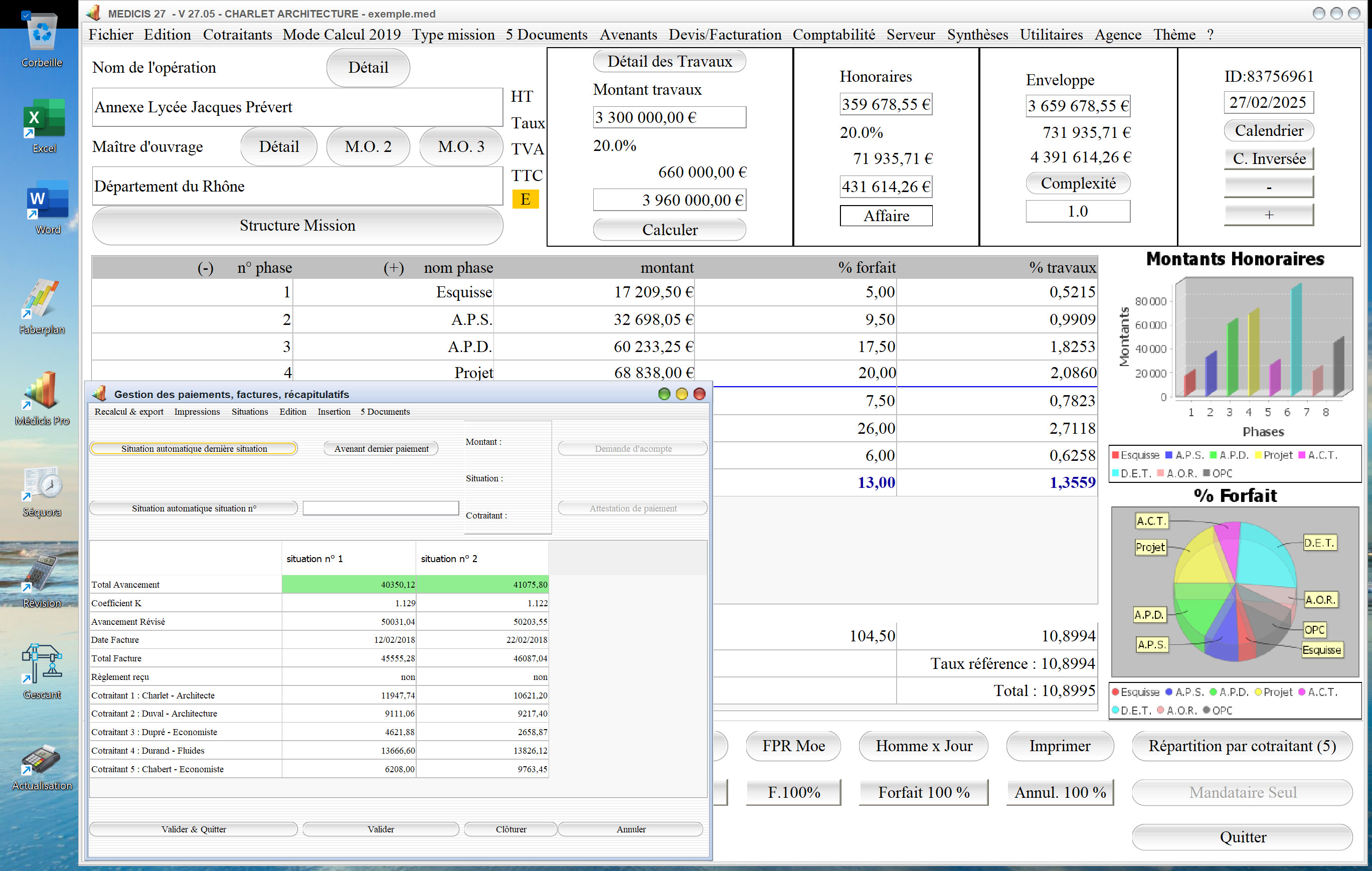Click the Calendrier button
The image size is (1372, 871).
click(1269, 130)
